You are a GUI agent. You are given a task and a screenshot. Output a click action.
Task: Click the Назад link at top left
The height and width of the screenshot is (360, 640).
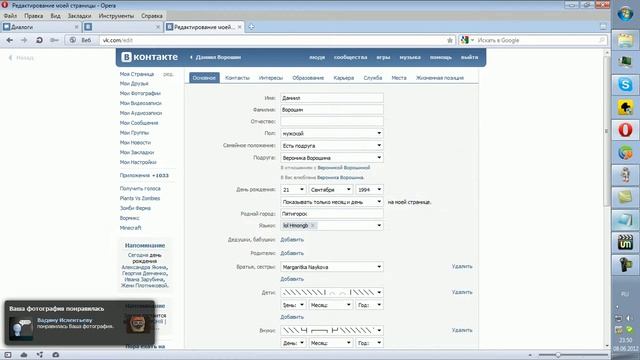tap(22, 58)
